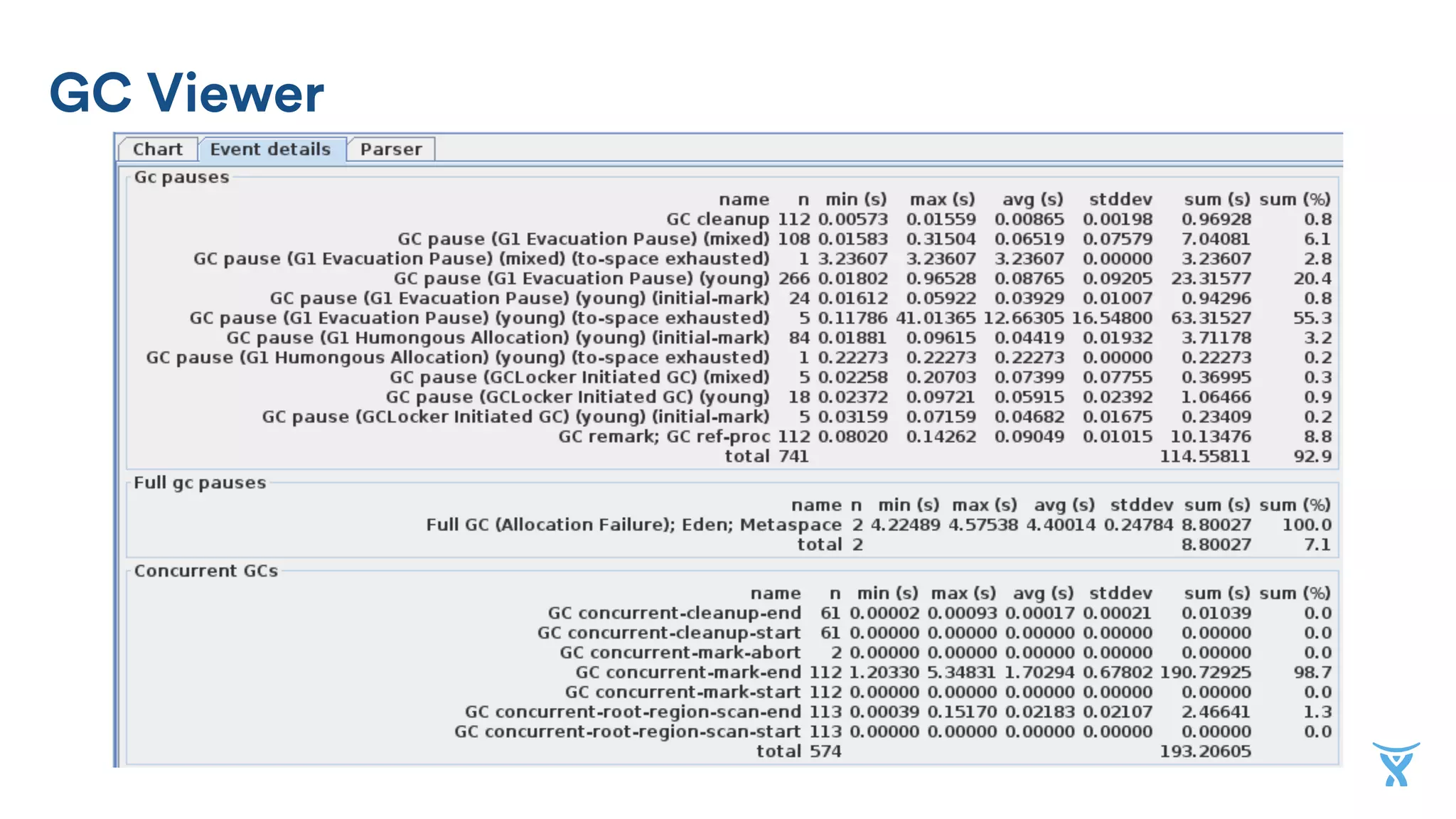This screenshot has height=819, width=1456.
Task: Click the max (s) header in Gc pauses
Action: pos(942,199)
